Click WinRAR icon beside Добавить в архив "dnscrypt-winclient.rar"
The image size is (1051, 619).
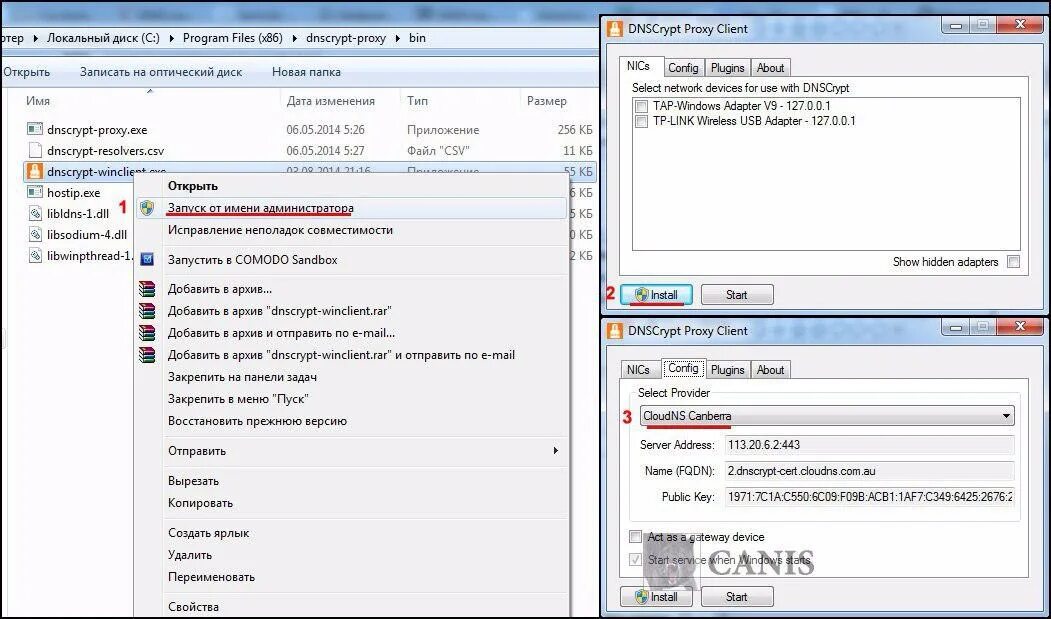pos(147,311)
